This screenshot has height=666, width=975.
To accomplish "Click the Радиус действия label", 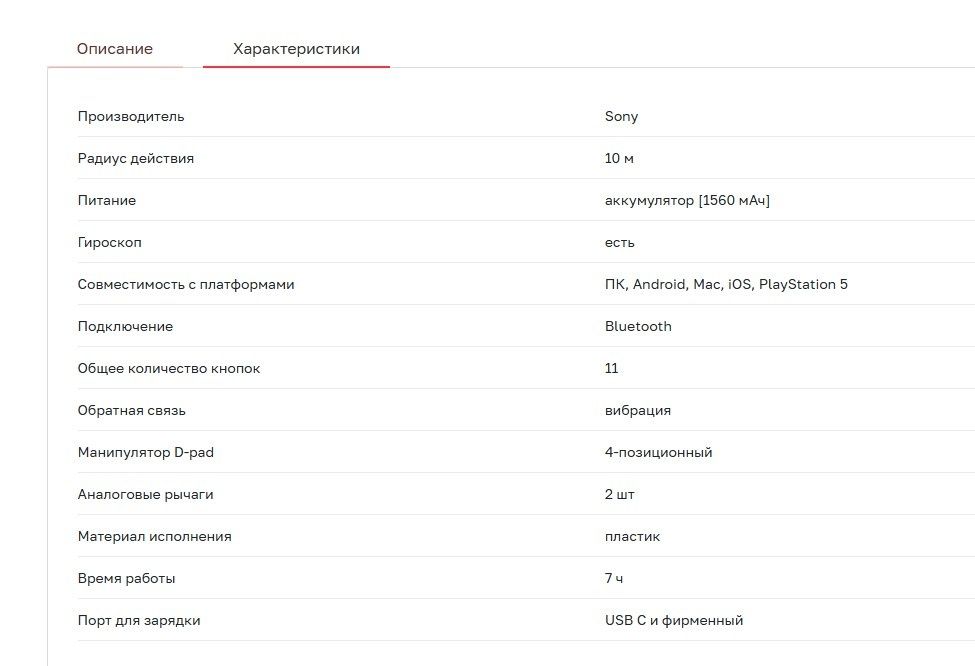I will click(136, 158).
